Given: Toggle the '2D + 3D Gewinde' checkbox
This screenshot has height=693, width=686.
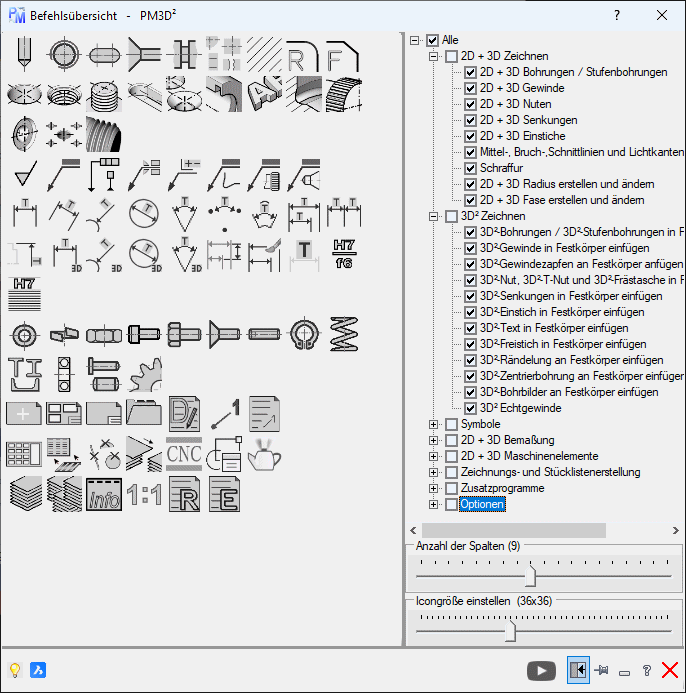Looking at the screenshot, I should (470, 88).
